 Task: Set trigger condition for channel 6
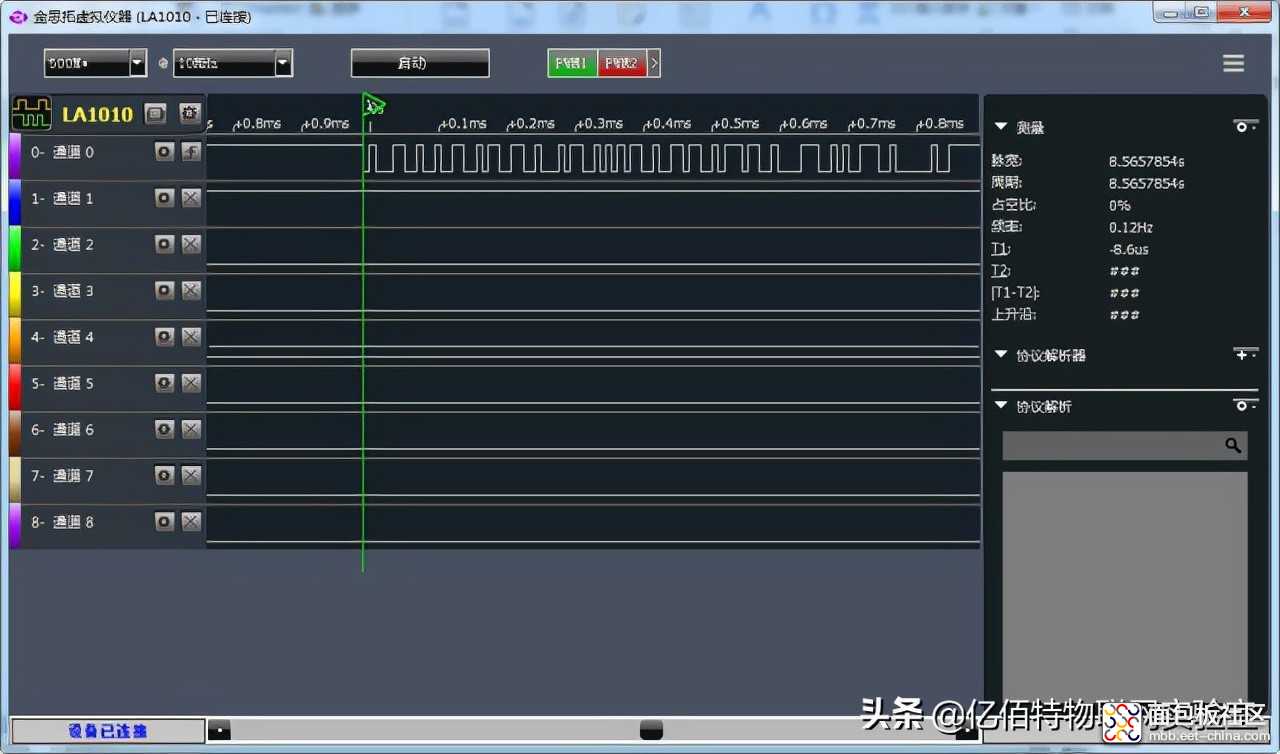[x=191, y=429]
